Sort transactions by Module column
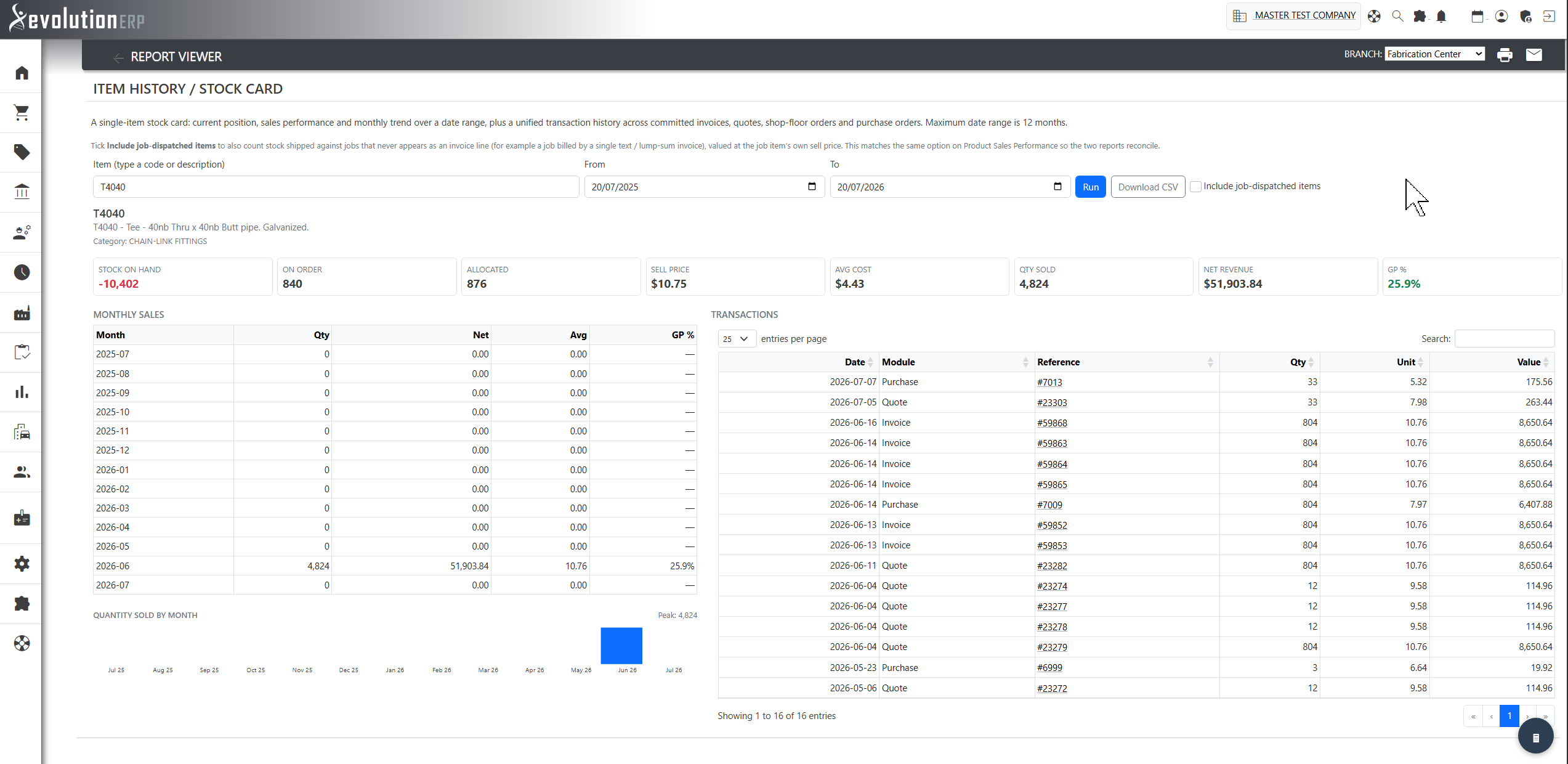This screenshot has width=1568, height=764. (x=956, y=362)
